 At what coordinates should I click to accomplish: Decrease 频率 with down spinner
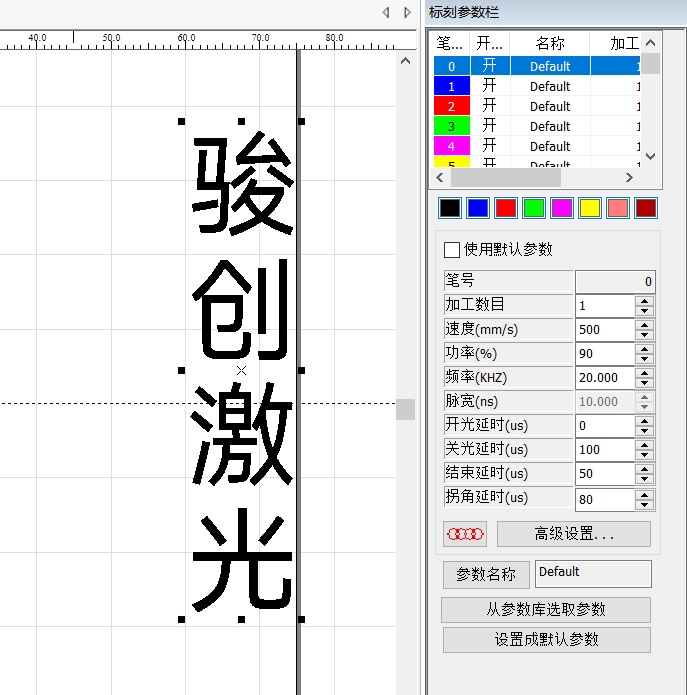[x=644, y=383]
